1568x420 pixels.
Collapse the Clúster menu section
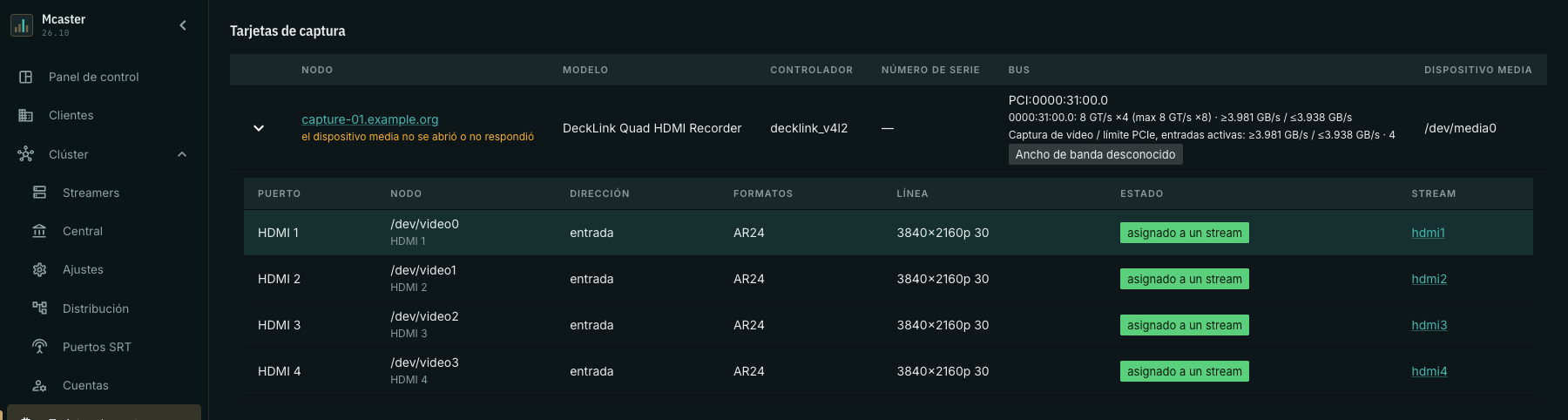[182, 154]
